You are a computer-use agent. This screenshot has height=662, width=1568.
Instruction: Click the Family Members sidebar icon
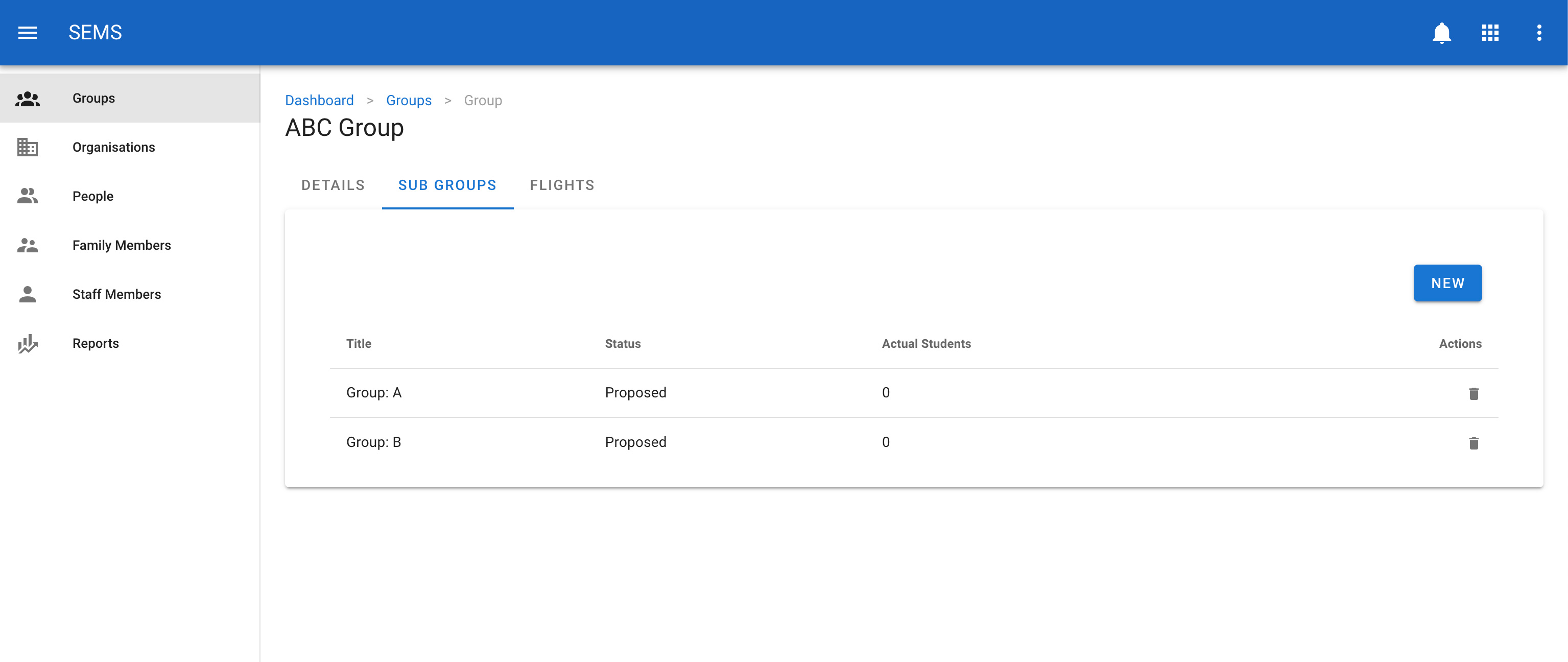tap(28, 245)
